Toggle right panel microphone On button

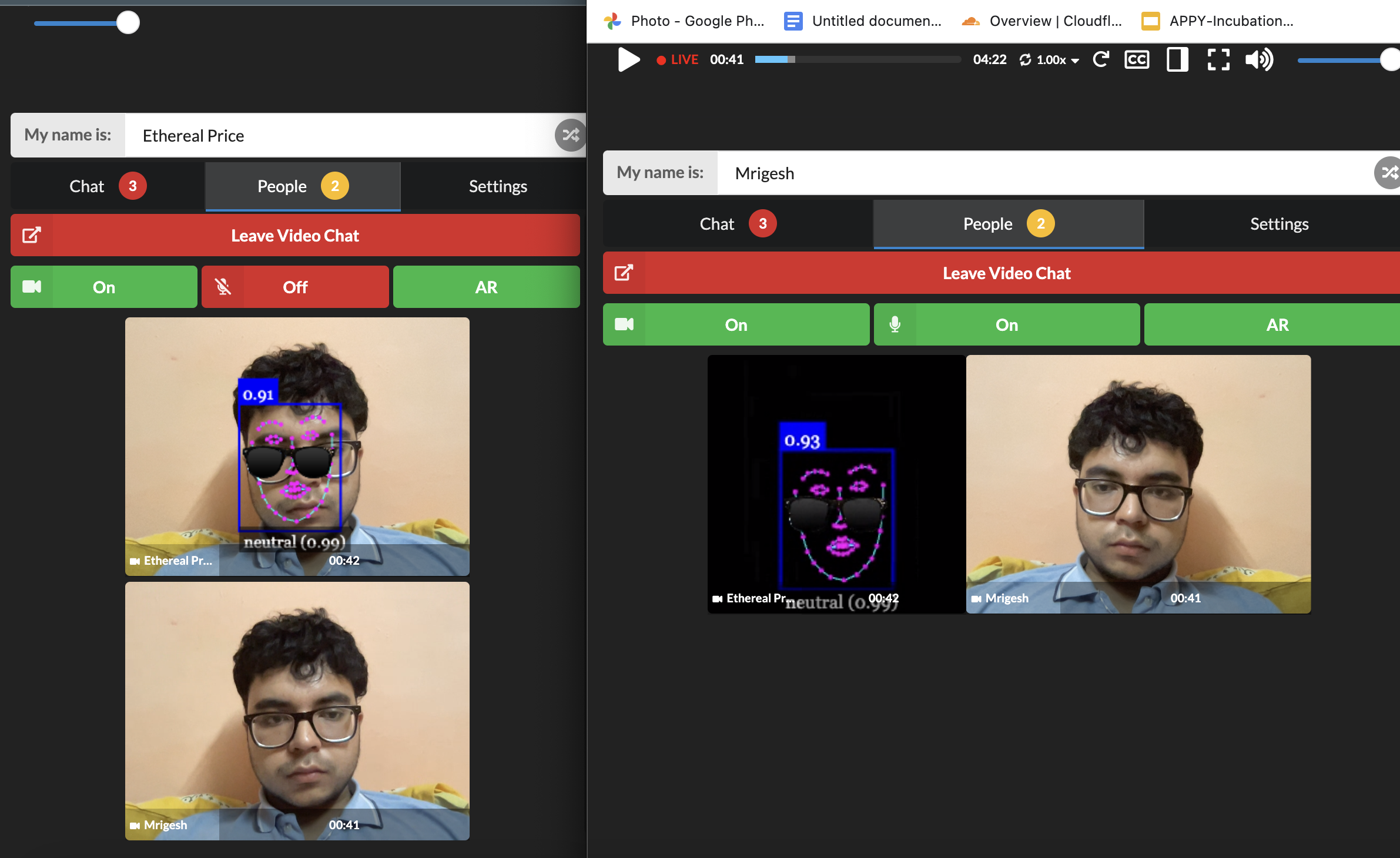(1006, 325)
